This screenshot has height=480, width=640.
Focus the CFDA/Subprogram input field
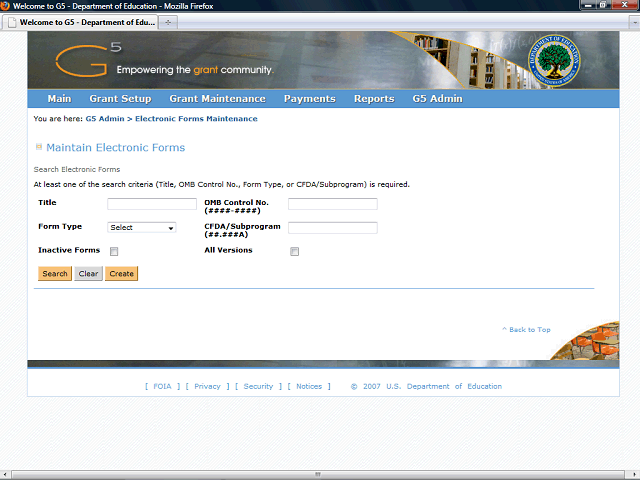point(333,228)
